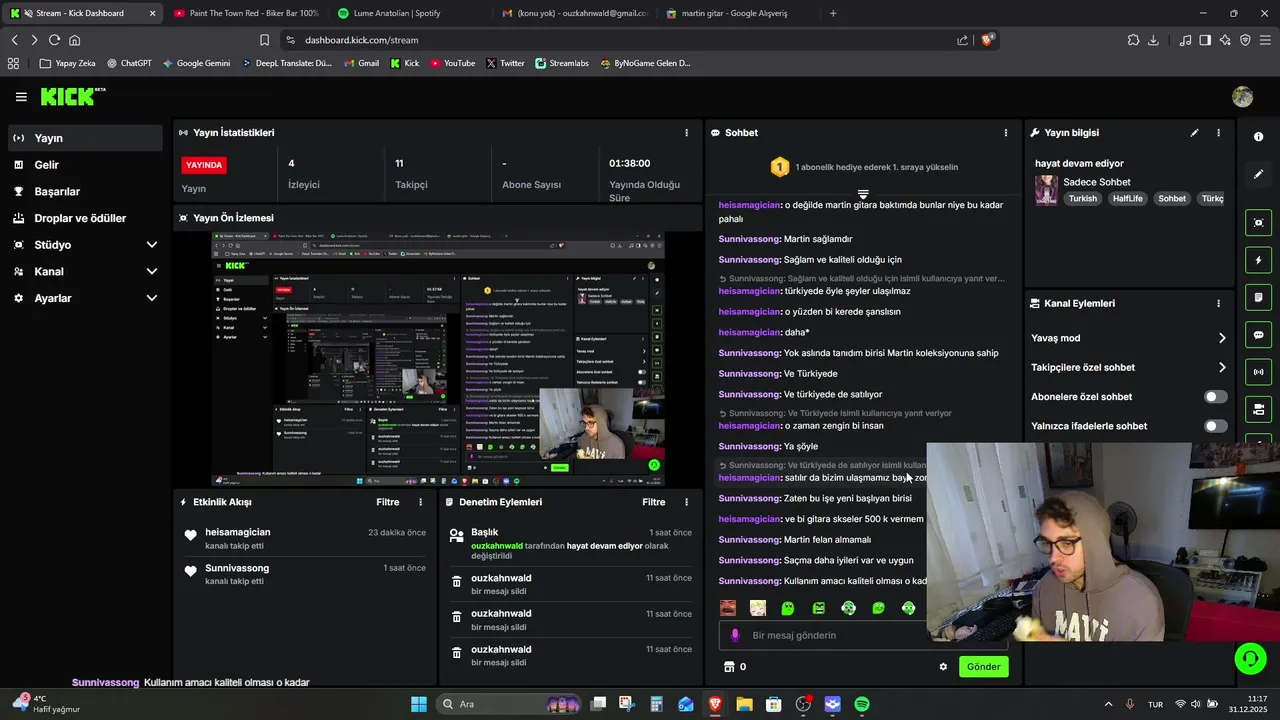Open Brave main hamburger menu
This screenshot has height=720, width=1280.
pos(1265,40)
